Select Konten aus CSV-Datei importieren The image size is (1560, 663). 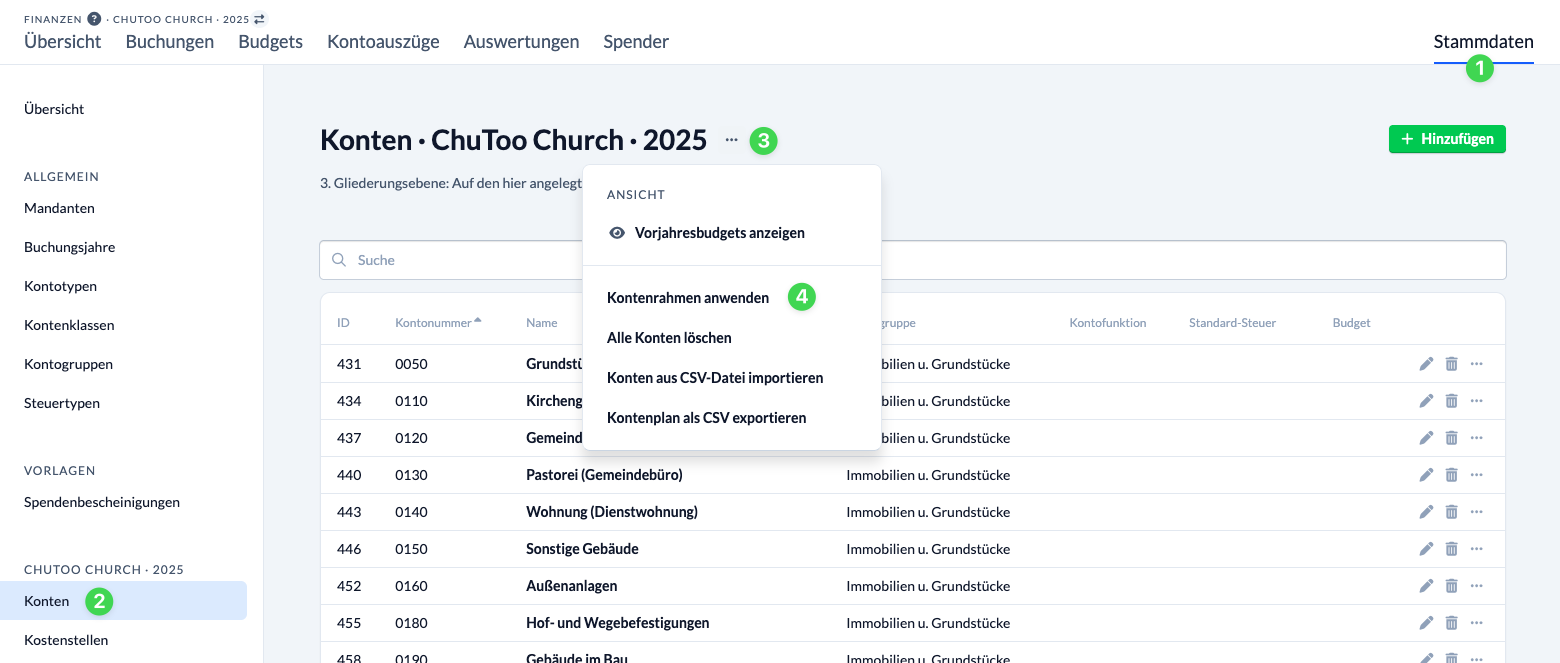coord(715,378)
